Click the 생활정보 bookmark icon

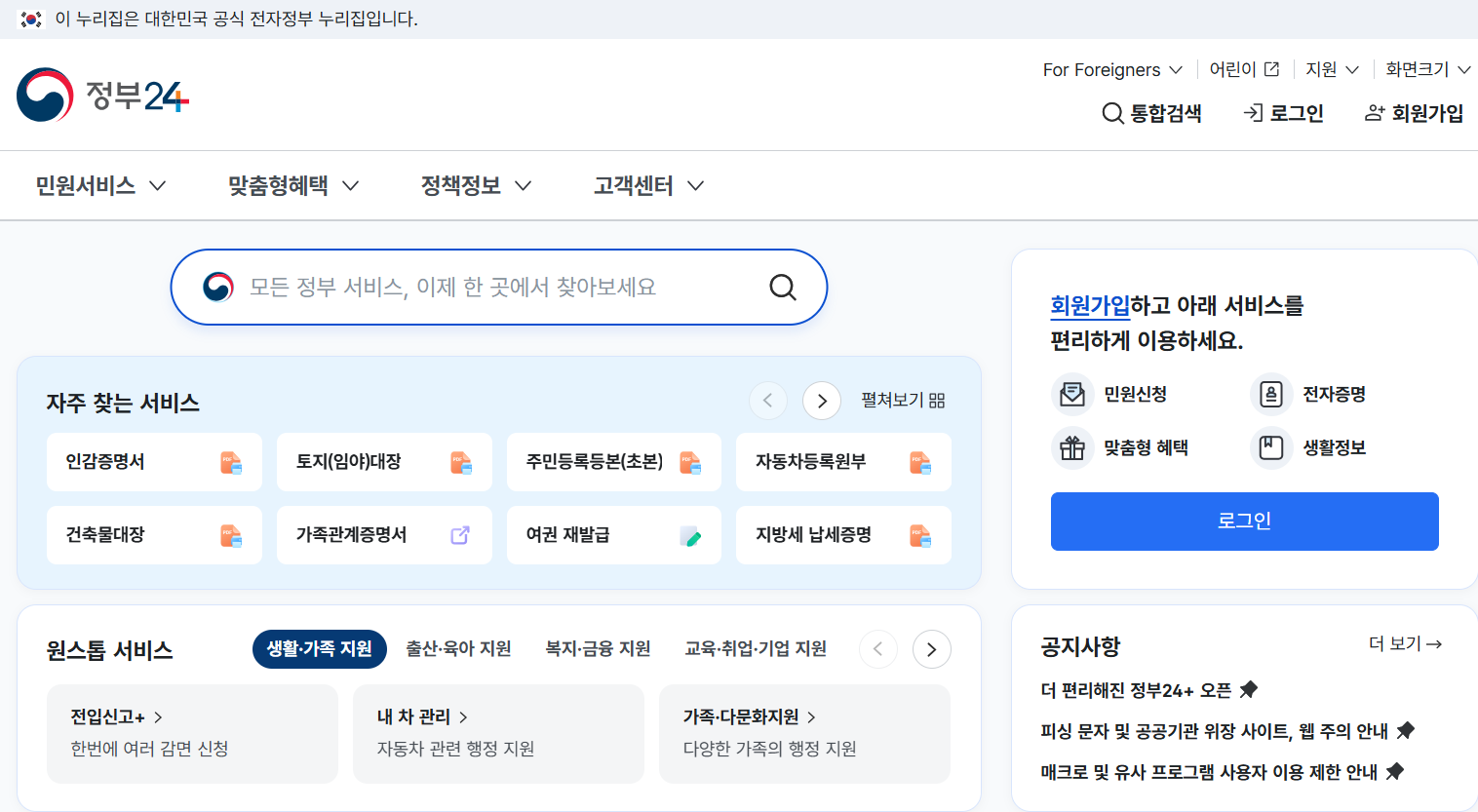[1270, 446]
